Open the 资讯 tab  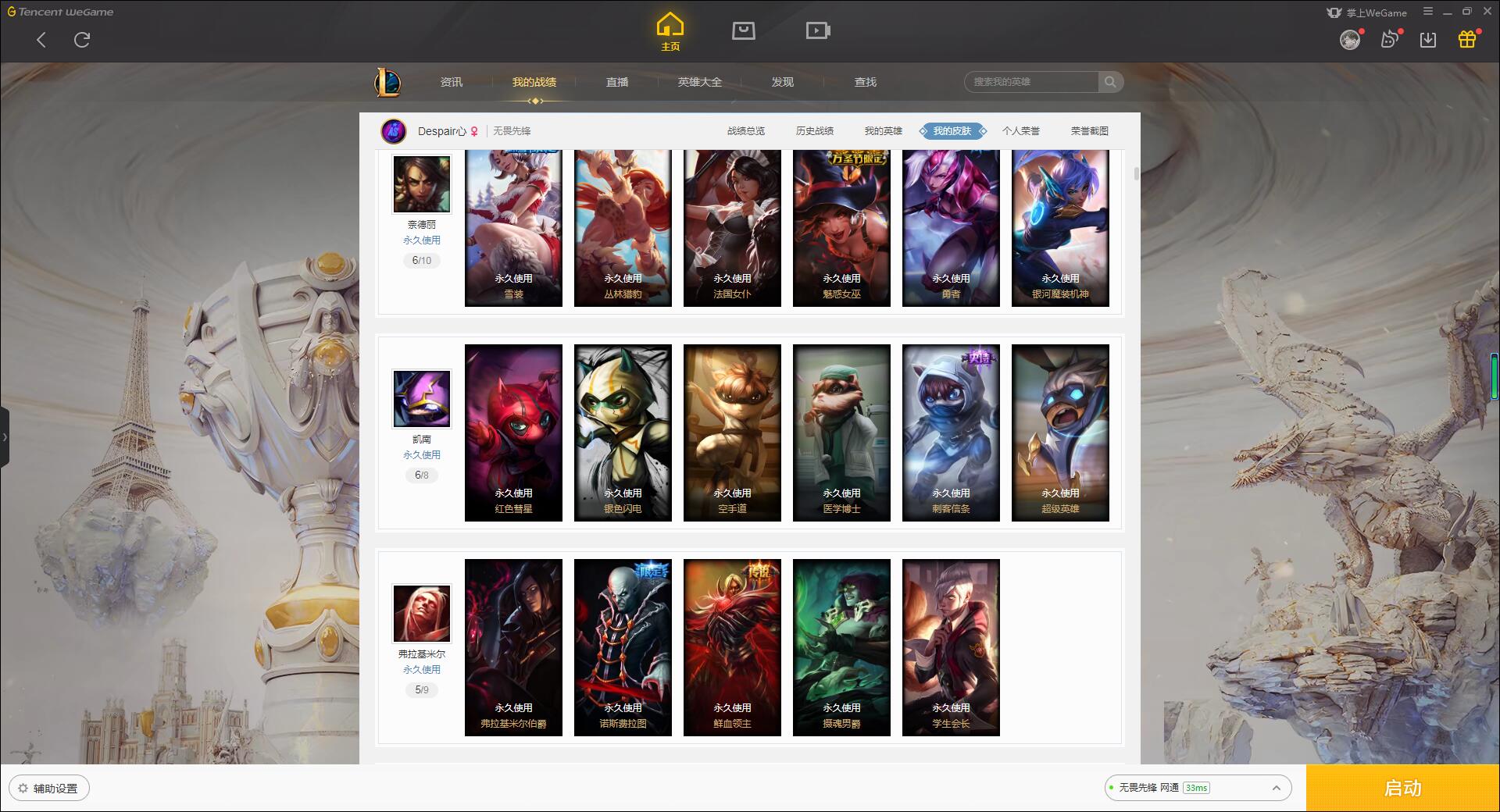pos(452,82)
